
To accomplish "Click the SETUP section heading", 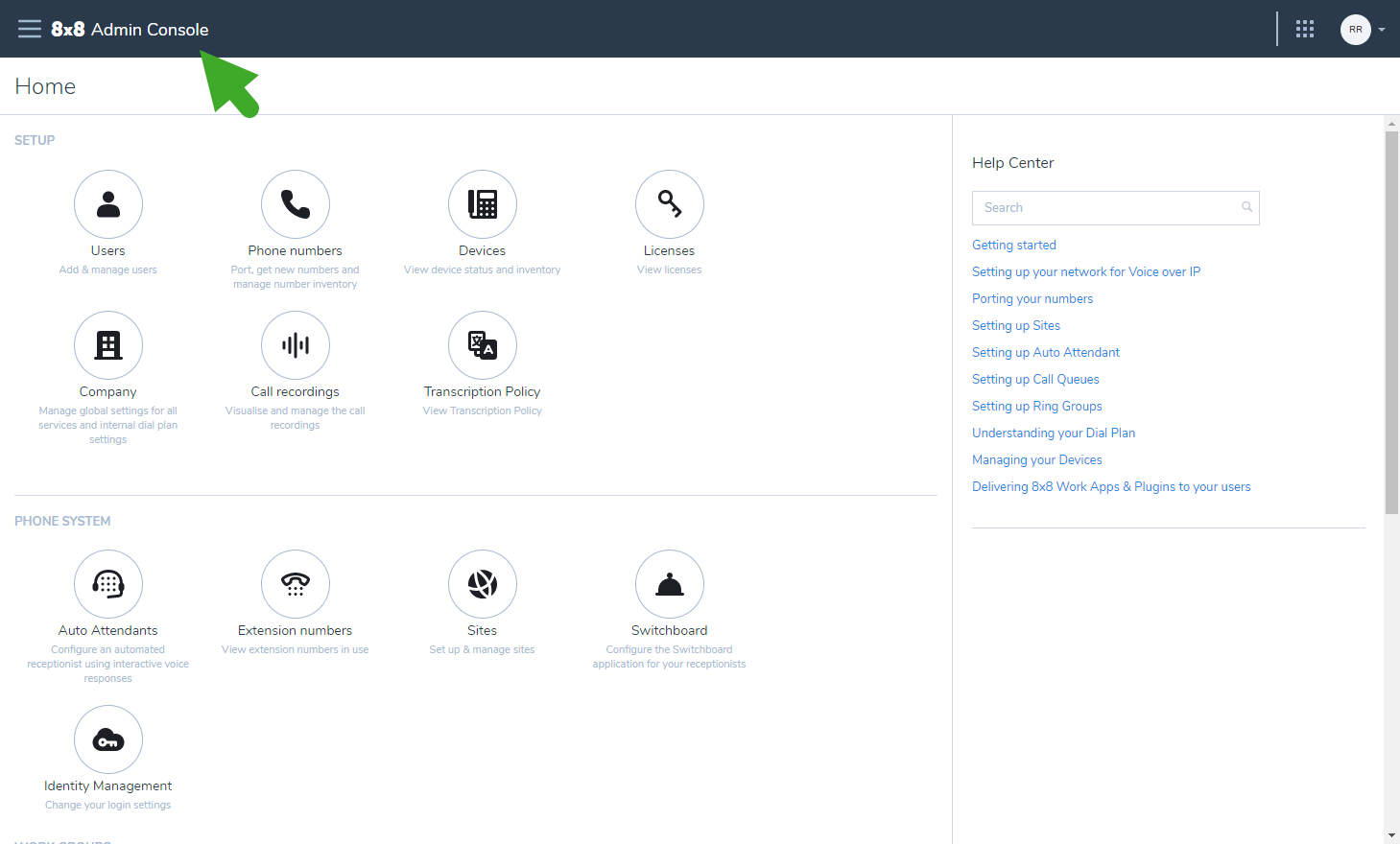I will point(35,140).
